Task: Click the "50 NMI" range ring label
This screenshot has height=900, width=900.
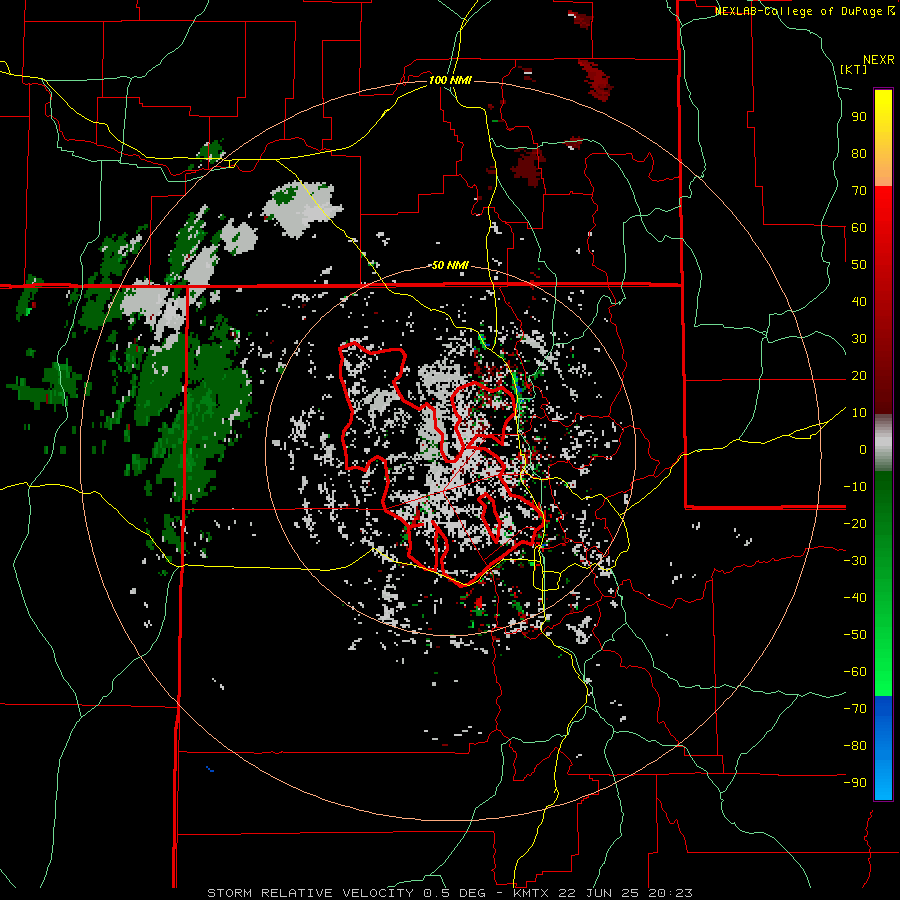Action: pos(450,265)
